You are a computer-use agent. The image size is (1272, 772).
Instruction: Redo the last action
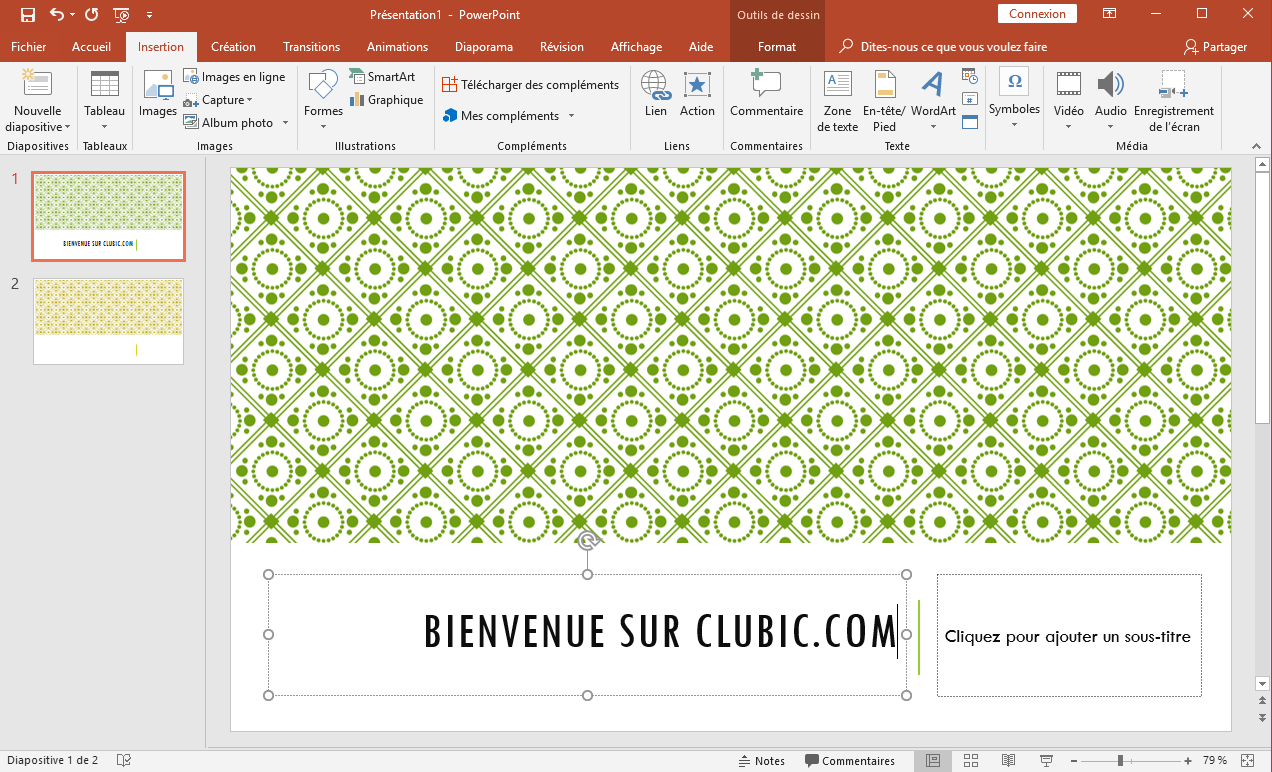pos(92,14)
